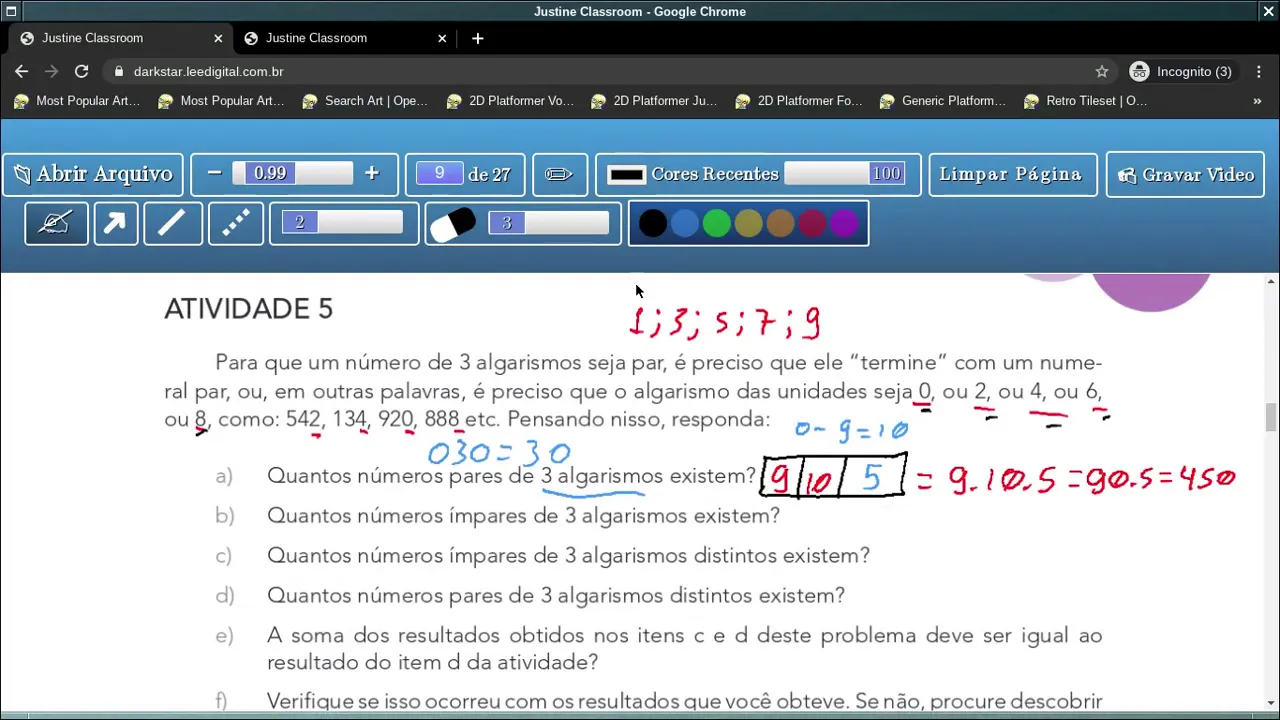1280x720 pixels.
Task: Go forward in browser history
Action: pos(51,71)
